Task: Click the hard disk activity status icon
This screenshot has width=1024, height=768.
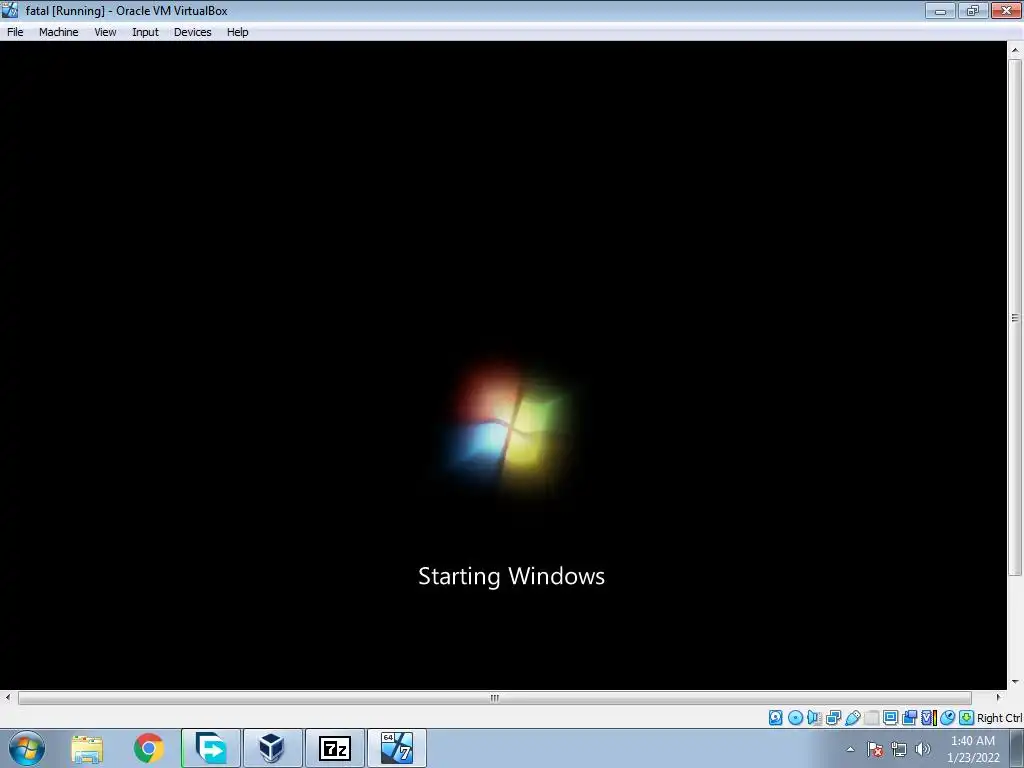Action: click(775, 718)
